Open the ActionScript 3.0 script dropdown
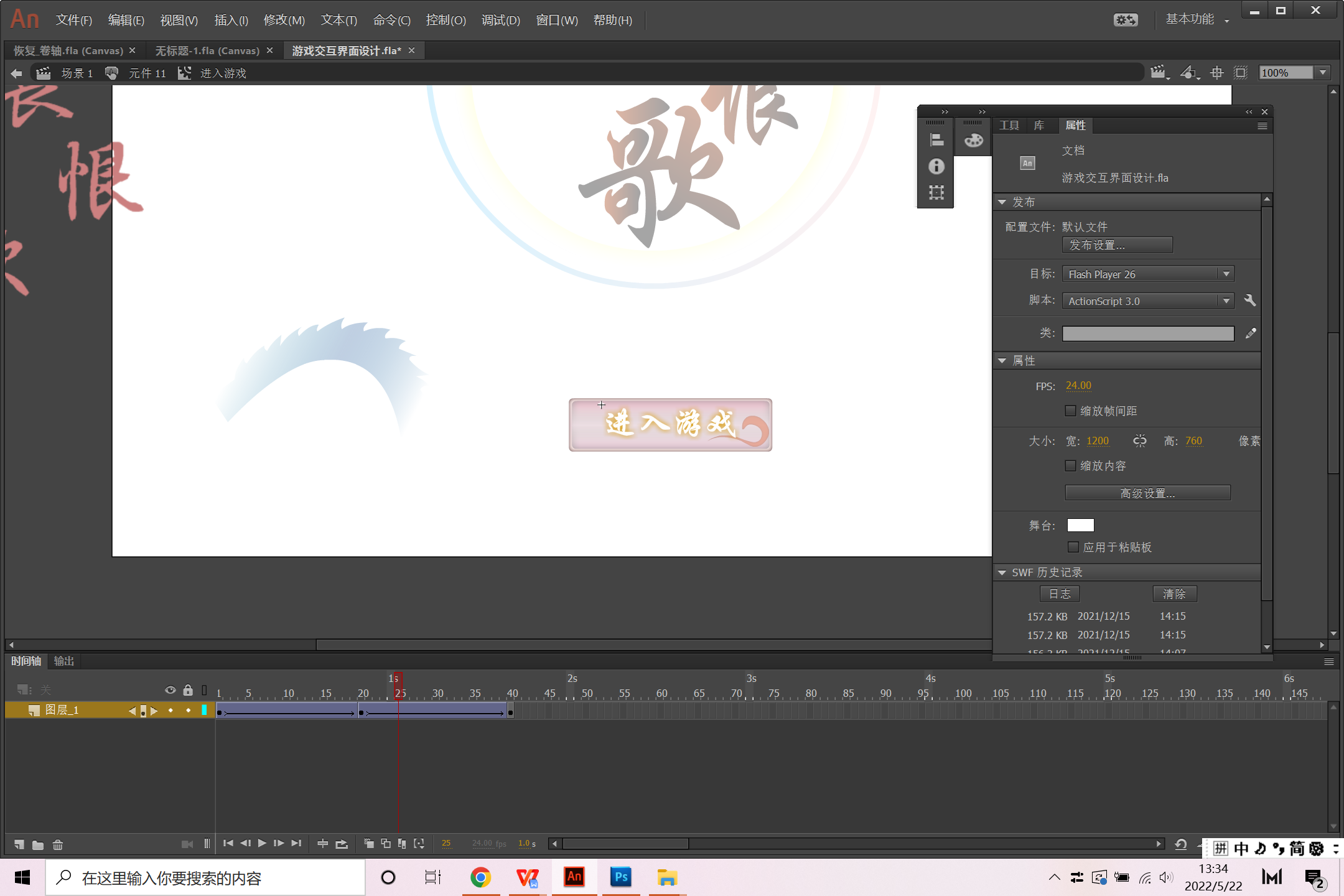Image resolution: width=1344 pixels, height=896 pixels. point(1147,301)
